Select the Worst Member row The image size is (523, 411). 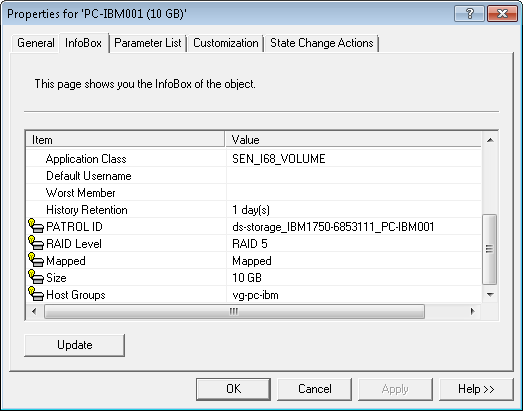pos(253,192)
